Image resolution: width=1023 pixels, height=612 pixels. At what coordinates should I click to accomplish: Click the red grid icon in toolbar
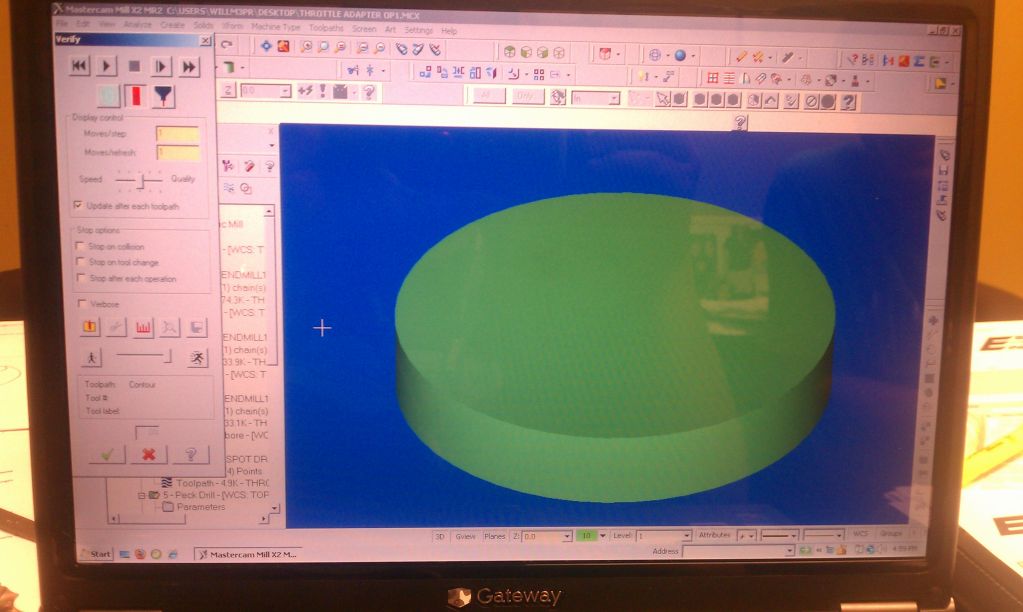pyautogui.click(x=712, y=78)
